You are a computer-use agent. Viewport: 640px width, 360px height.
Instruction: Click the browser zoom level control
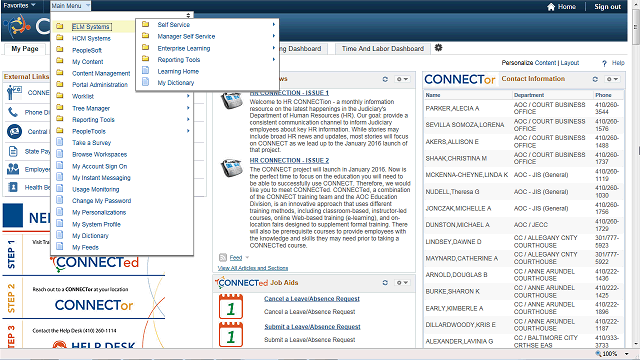click(612, 354)
